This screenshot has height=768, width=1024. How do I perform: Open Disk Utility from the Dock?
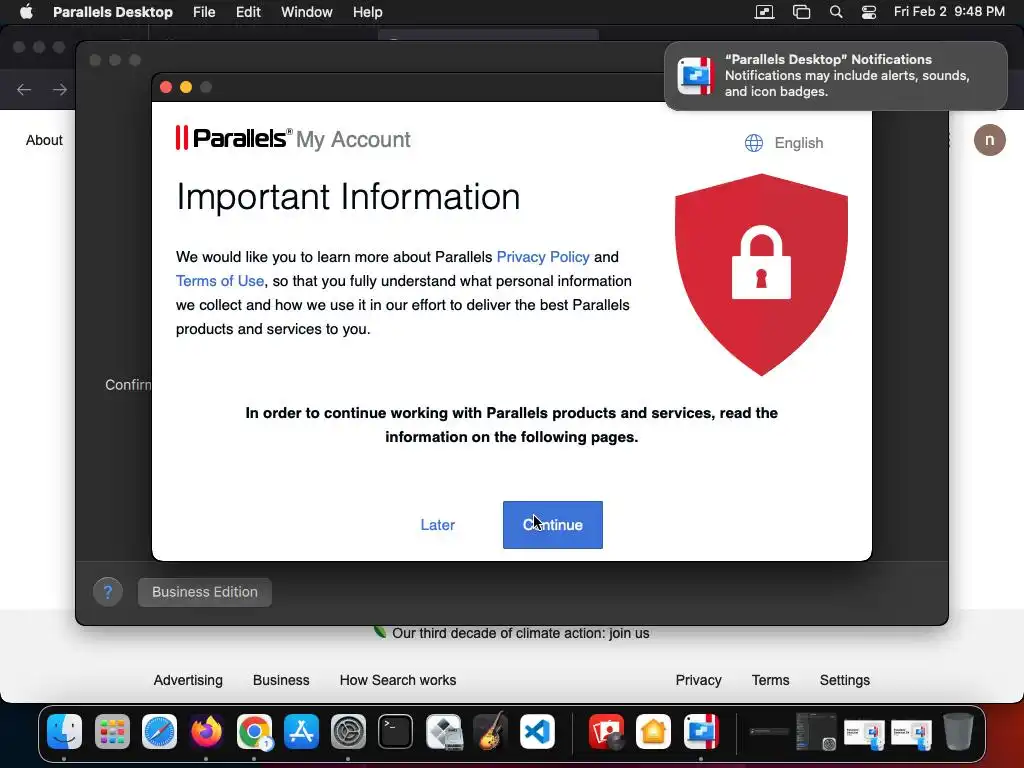tap(443, 731)
